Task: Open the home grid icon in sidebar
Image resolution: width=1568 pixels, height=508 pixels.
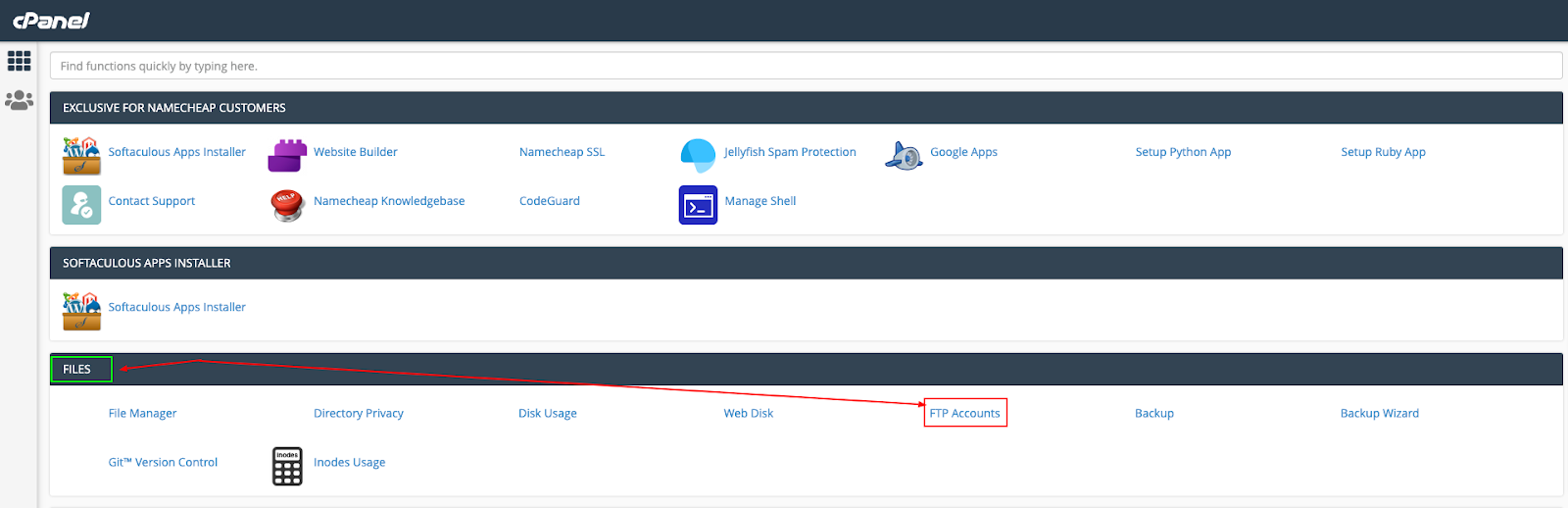Action: tap(19, 61)
